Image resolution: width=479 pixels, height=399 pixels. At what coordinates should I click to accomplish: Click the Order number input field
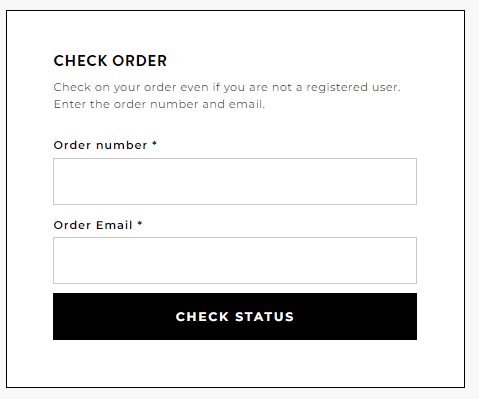point(235,181)
